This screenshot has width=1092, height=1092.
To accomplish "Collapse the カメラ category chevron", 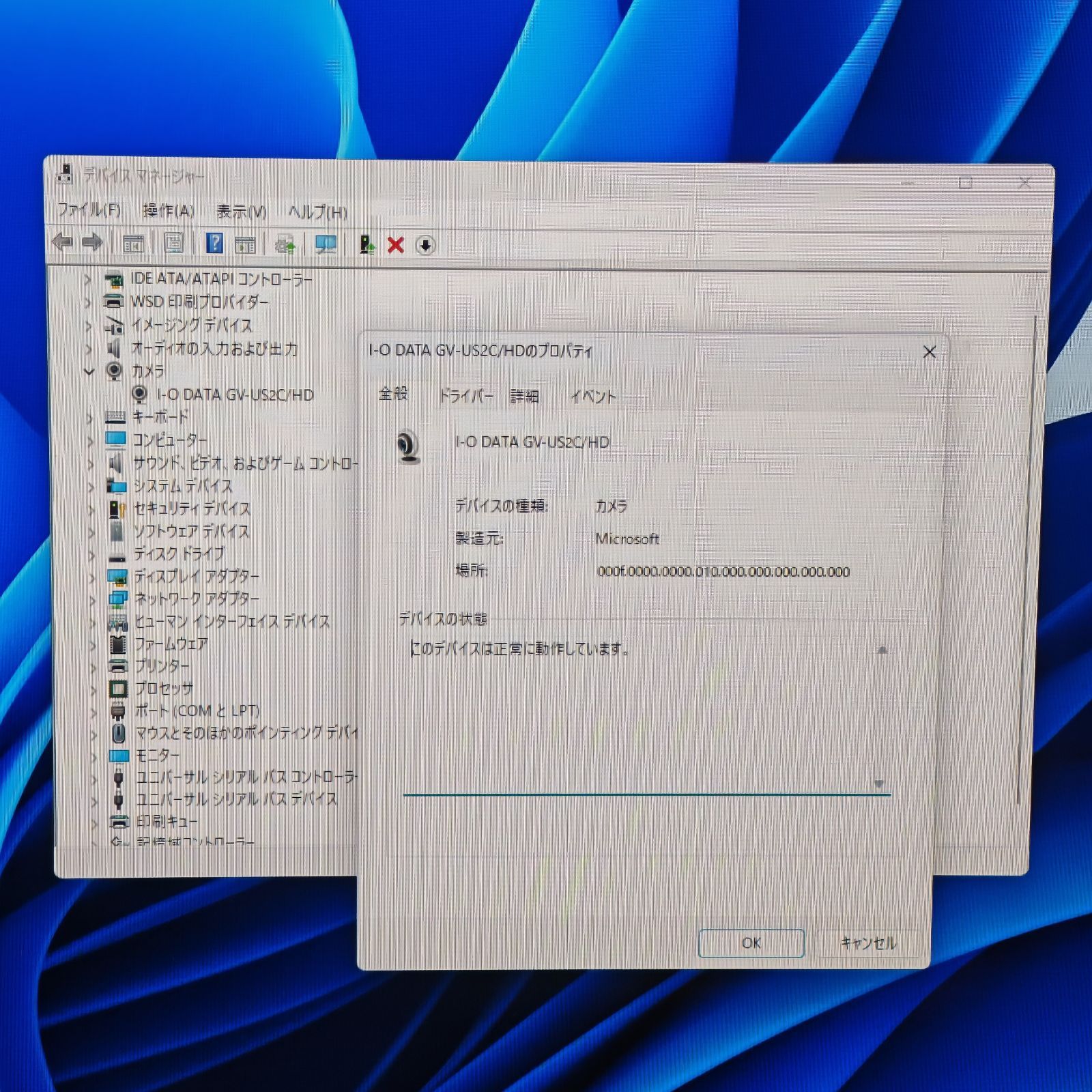I will (89, 371).
